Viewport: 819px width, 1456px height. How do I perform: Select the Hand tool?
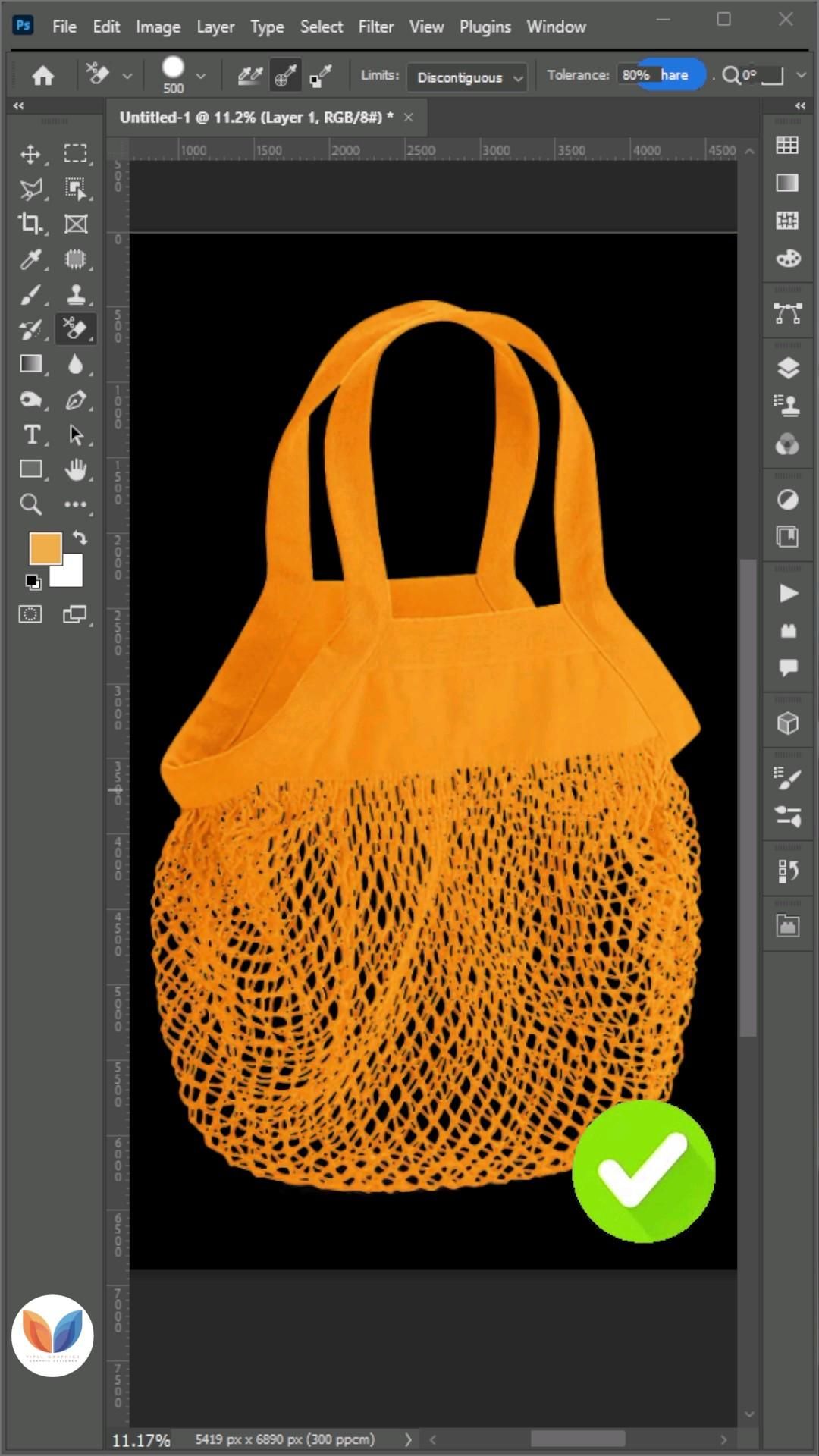click(75, 469)
